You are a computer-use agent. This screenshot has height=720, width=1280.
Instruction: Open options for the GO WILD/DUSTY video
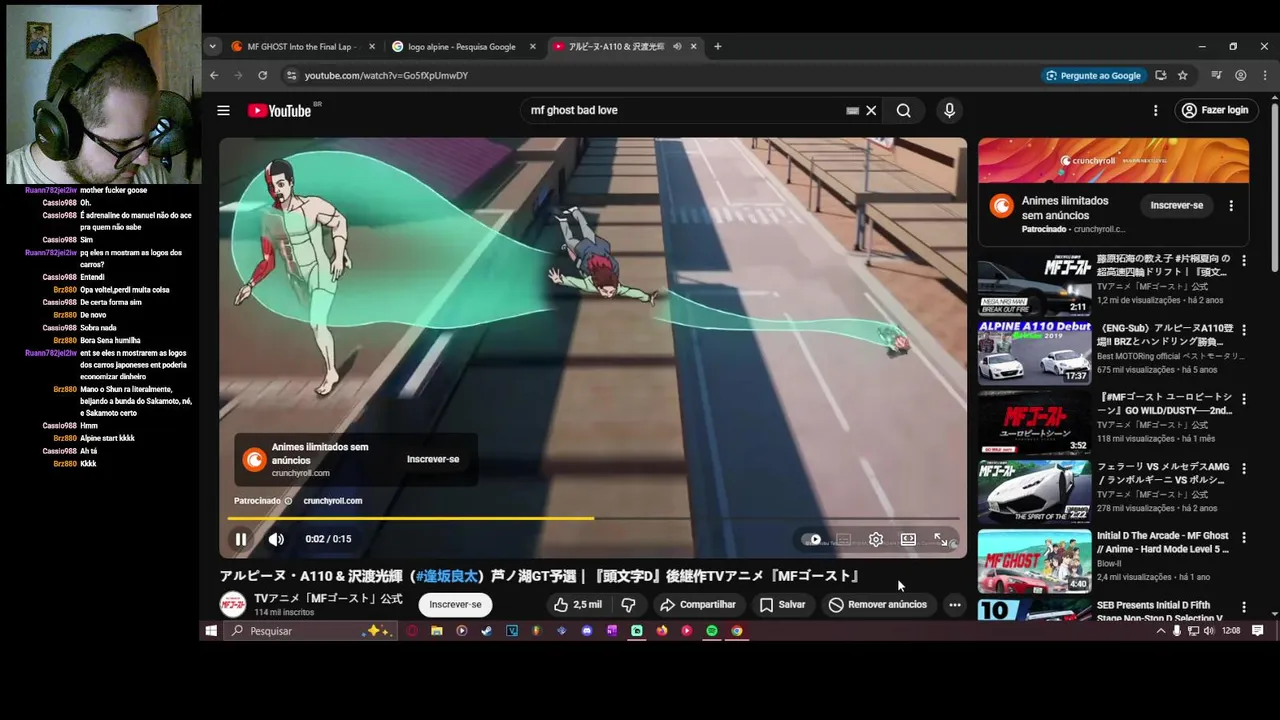point(1244,398)
